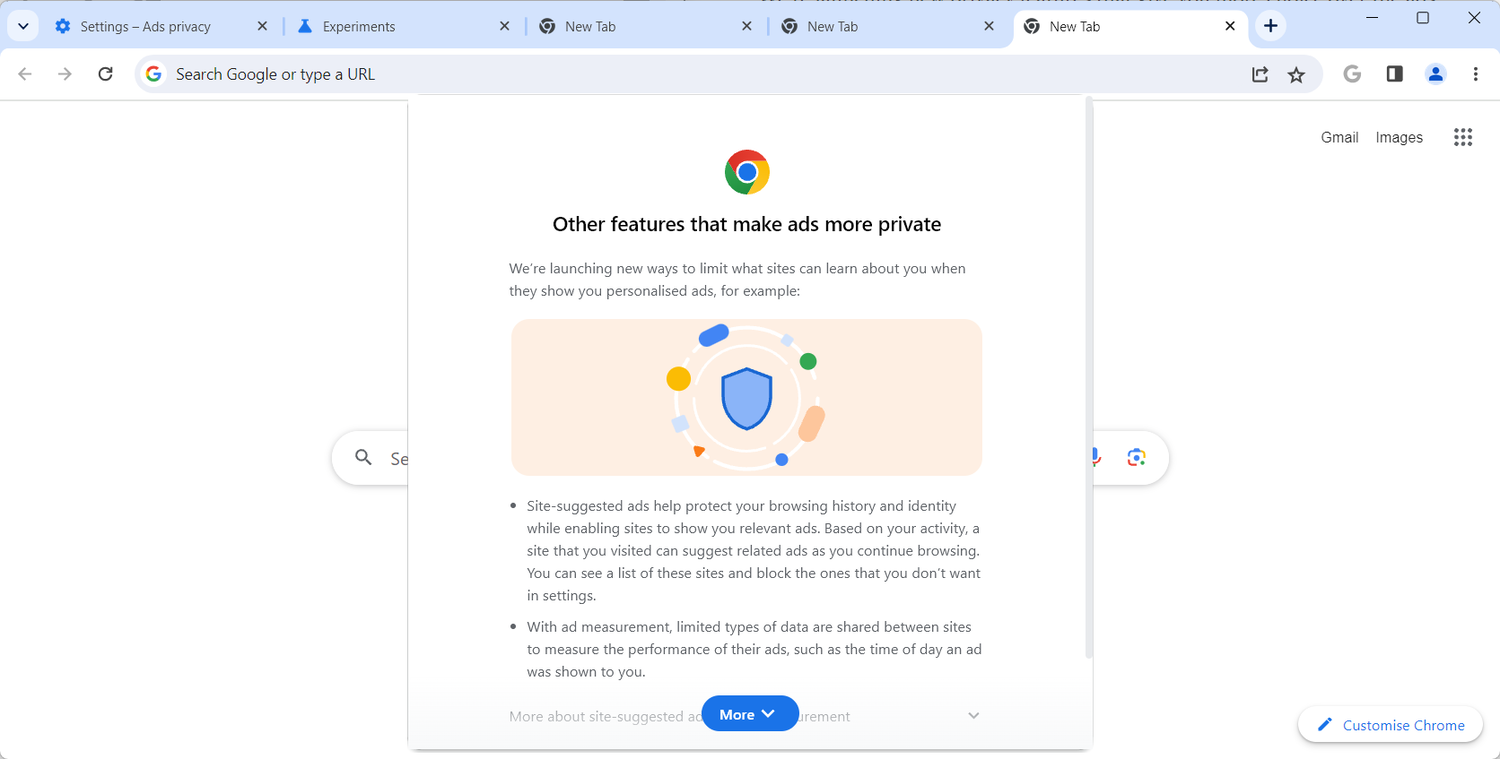Open the Google extension icon in toolbar

coord(1352,74)
